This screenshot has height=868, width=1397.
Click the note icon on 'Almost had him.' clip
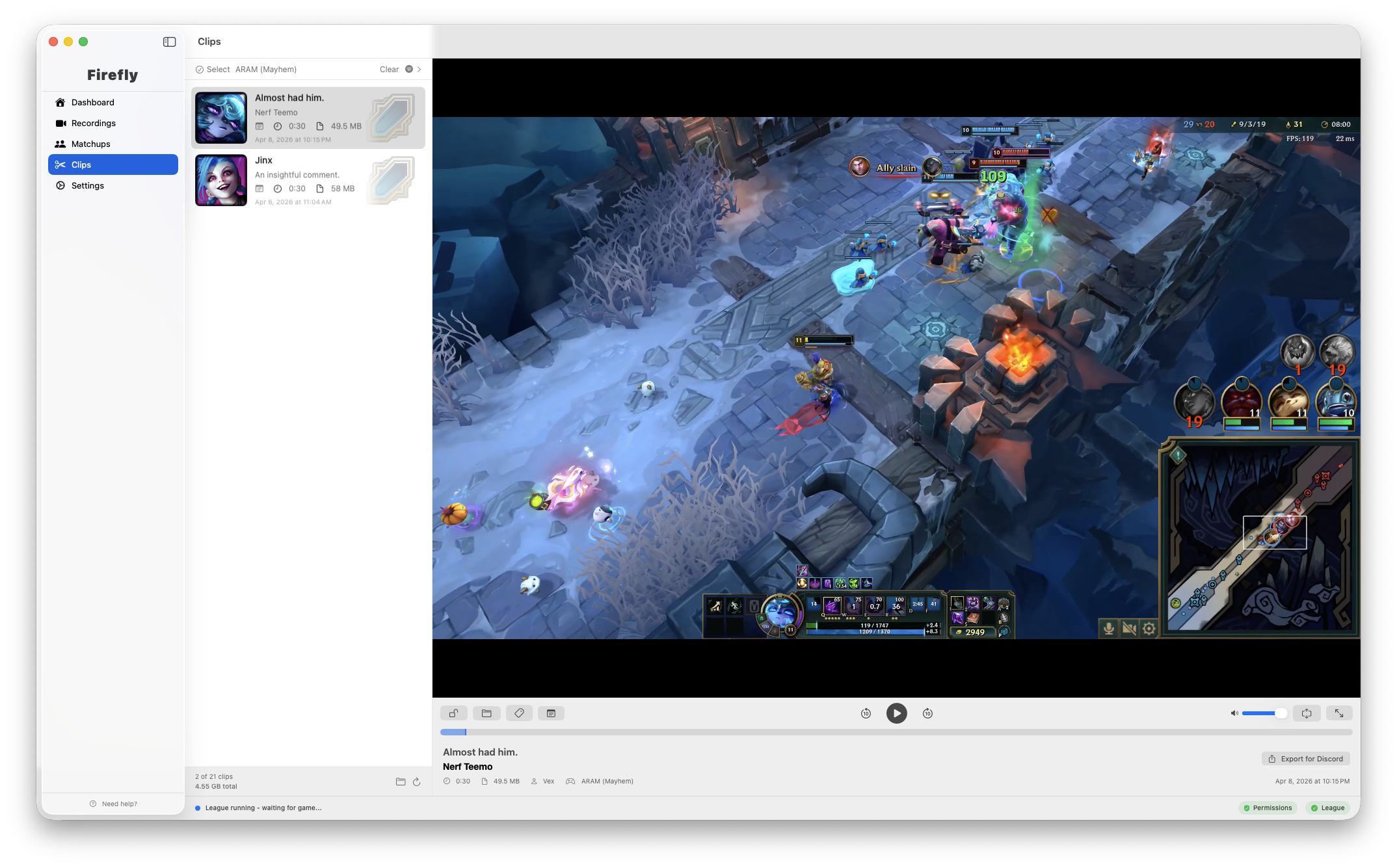pyautogui.click(x=259, y=126)
